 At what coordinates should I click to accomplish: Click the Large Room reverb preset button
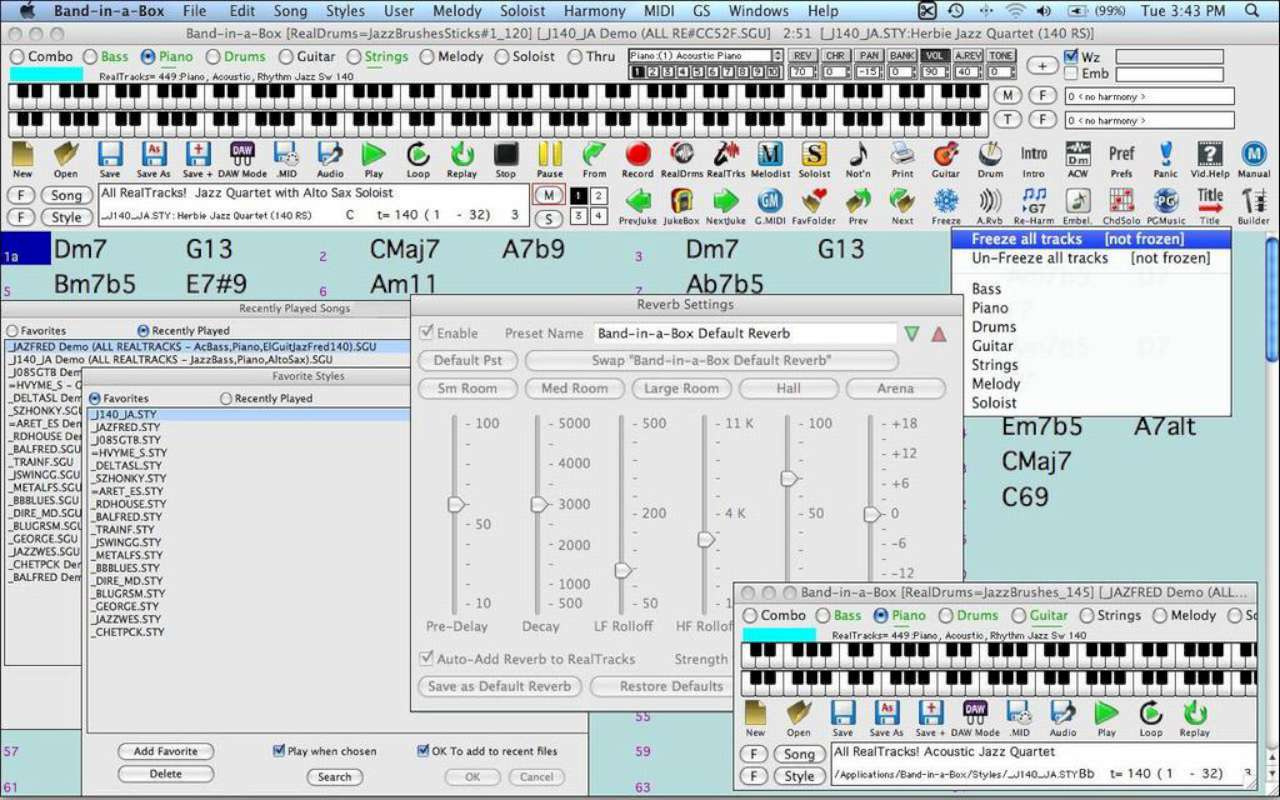[681, 388]
